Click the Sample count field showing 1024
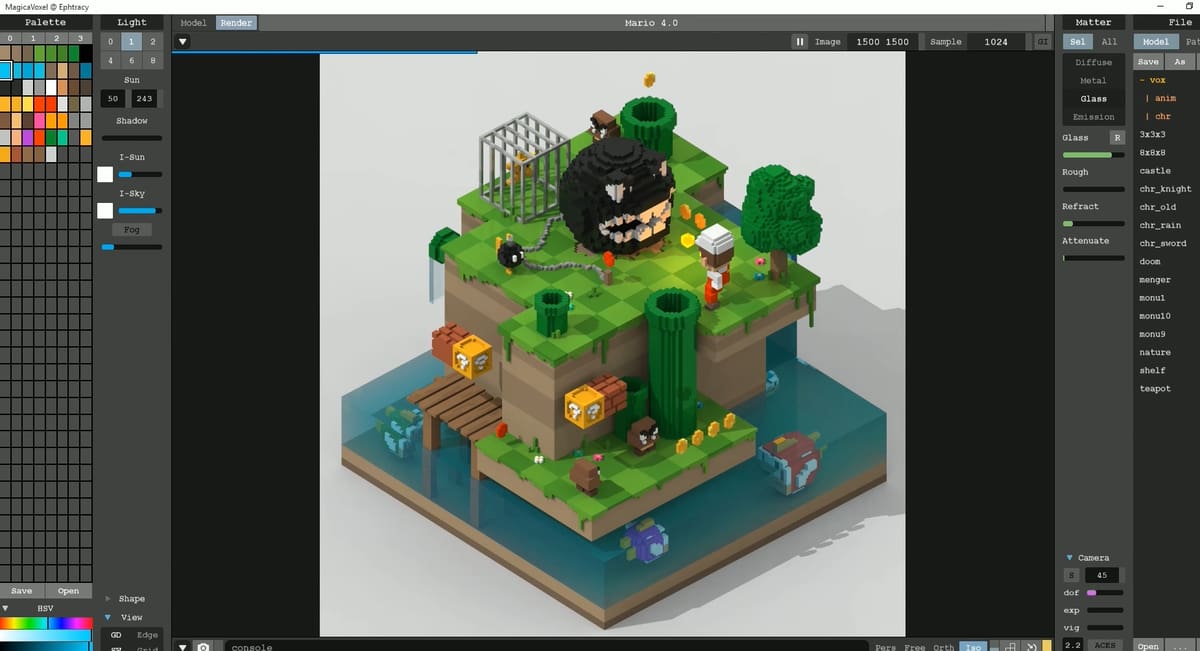1200x651 pixels. coord(996,42)
